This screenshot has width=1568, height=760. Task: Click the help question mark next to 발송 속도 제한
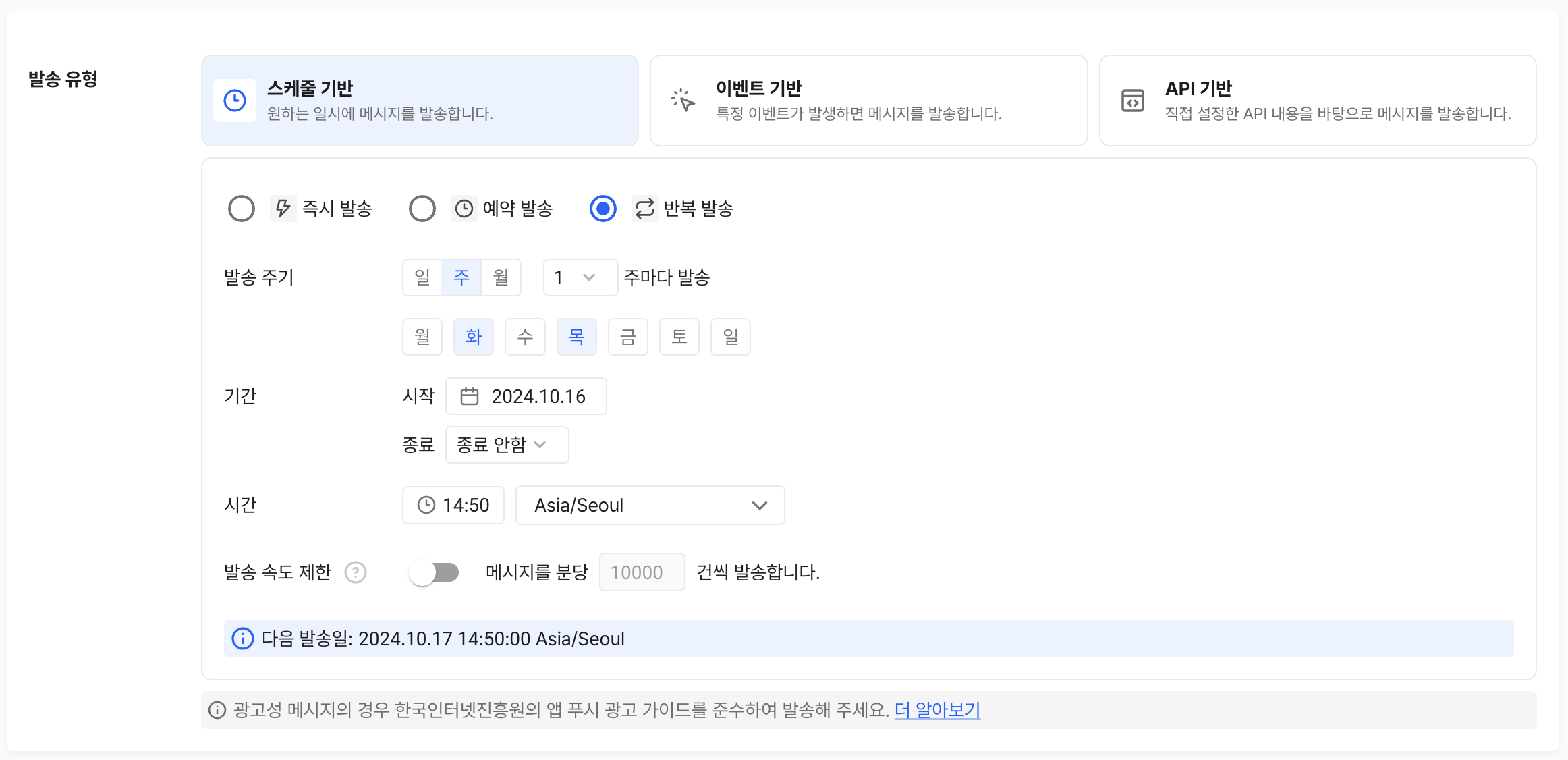[356, 572]
